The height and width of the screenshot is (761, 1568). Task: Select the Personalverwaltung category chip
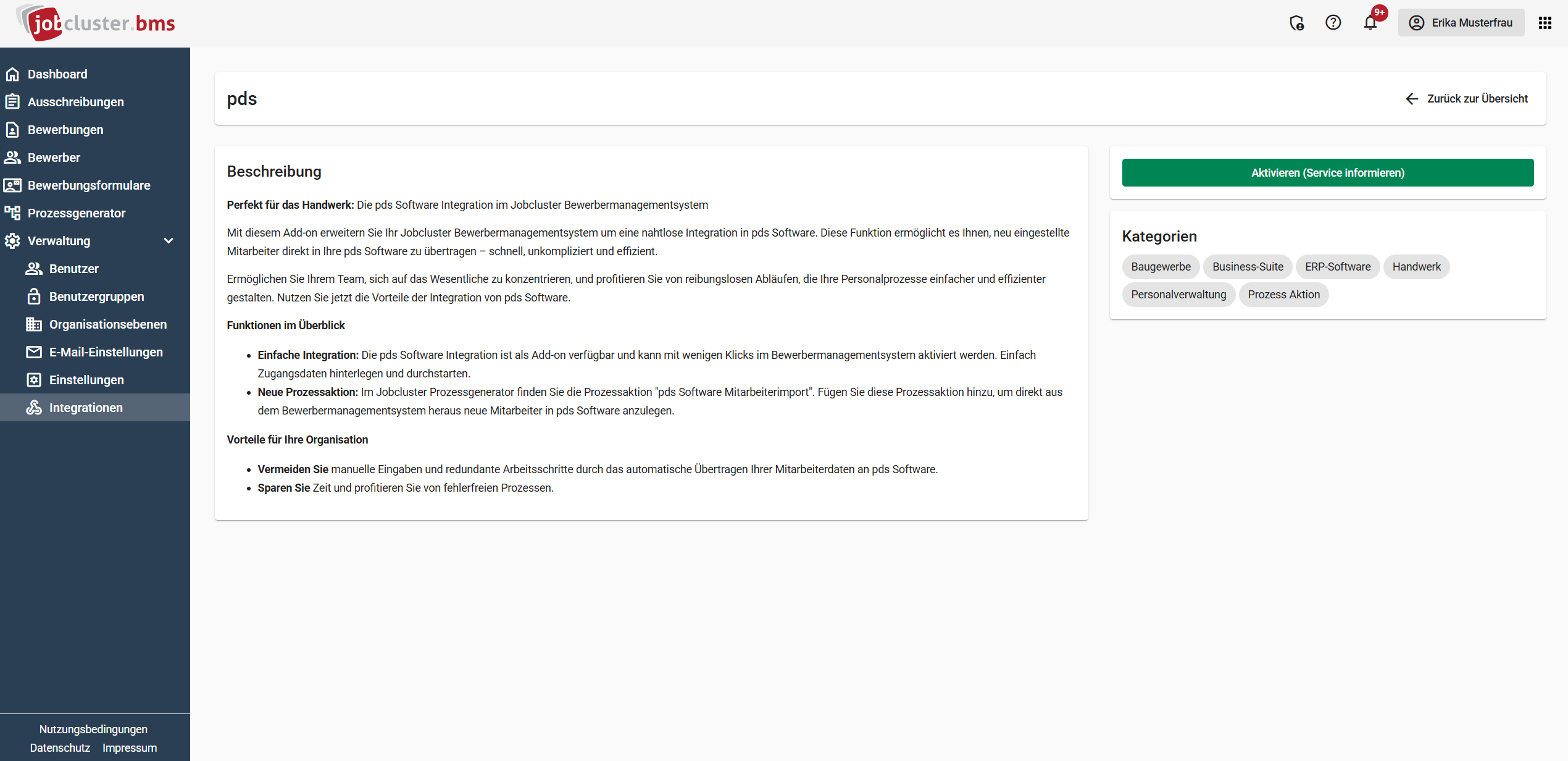1178,295
